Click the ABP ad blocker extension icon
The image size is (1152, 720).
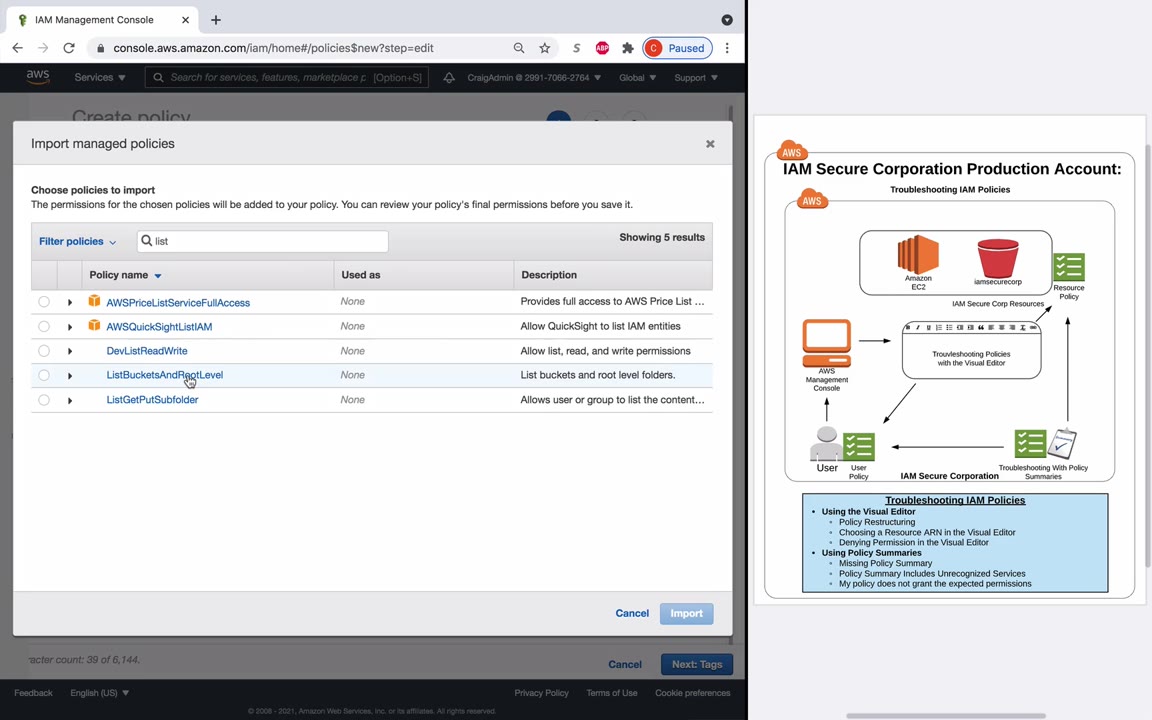pos(602,48)
